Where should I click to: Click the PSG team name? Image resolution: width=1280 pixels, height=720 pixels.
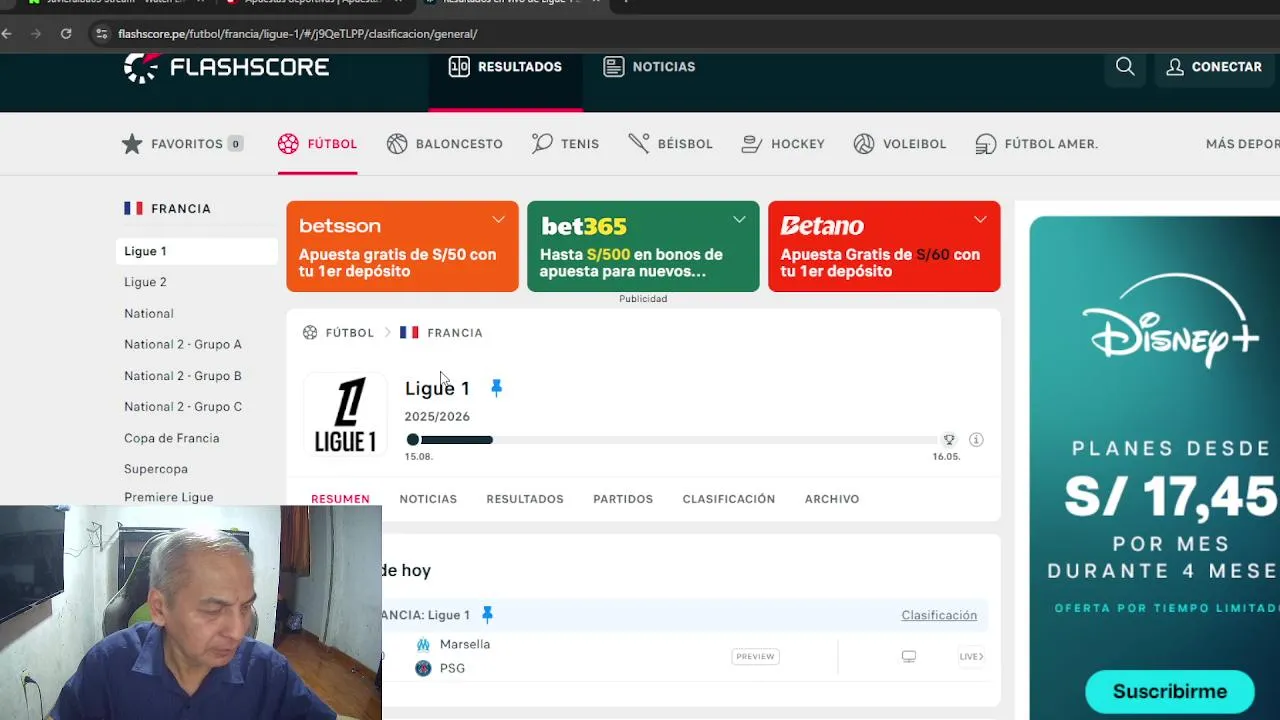pos(452,668)
